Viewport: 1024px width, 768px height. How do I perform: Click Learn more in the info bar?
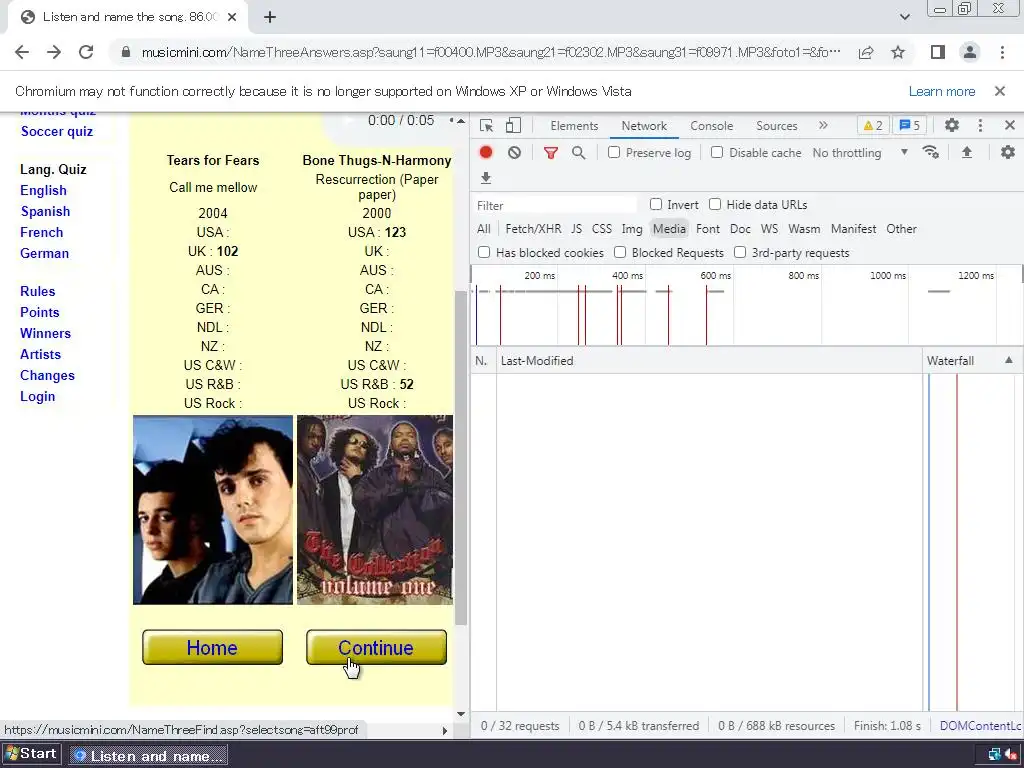click(x=942, y=91)
